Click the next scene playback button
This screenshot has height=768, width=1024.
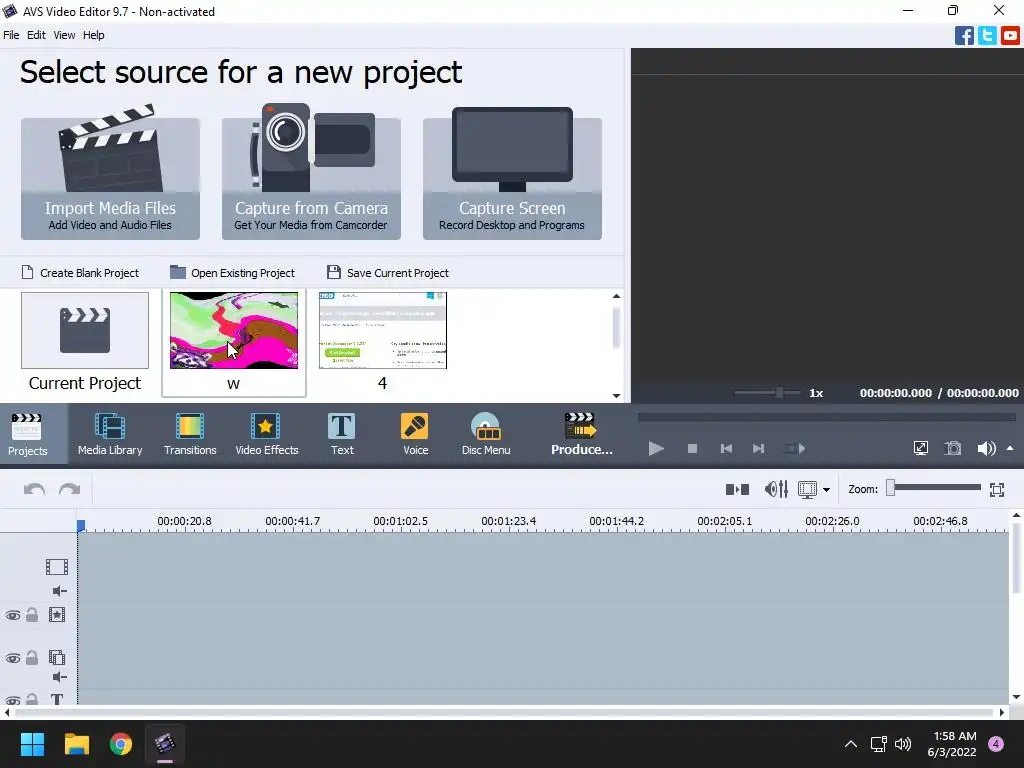[794, 449]
